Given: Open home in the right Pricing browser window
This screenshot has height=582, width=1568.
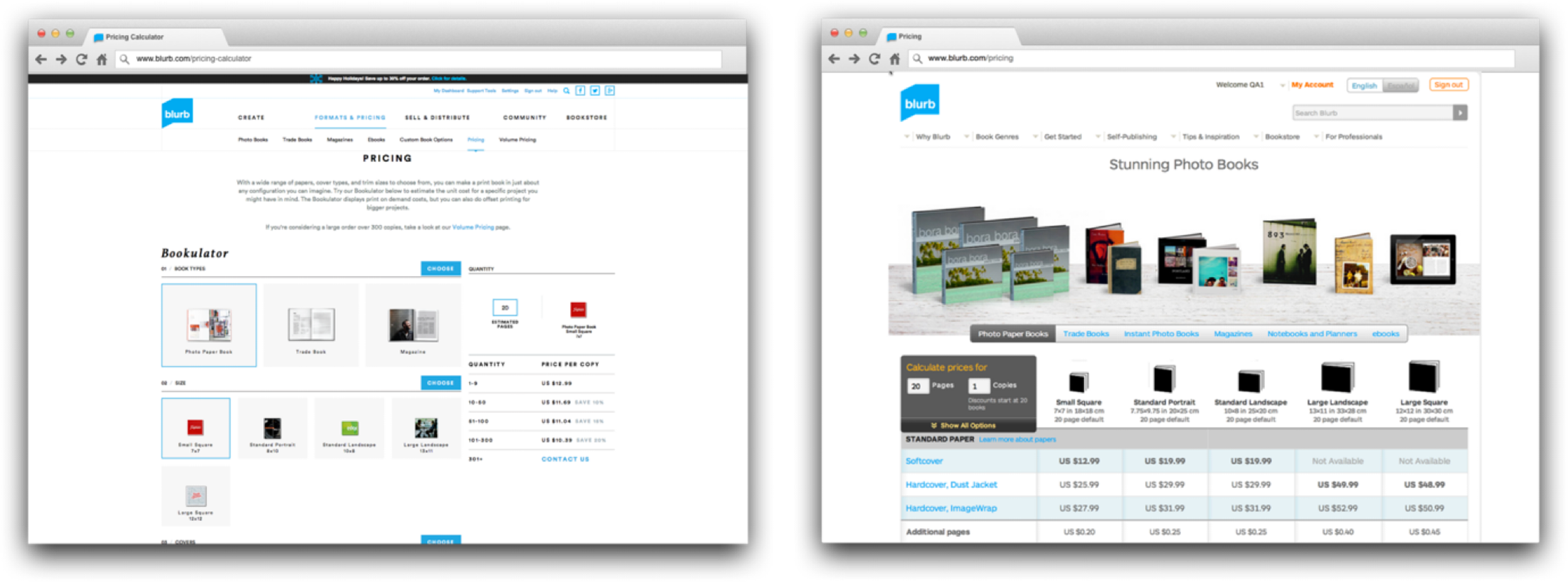Looking at the screenshot, I should pos(895,58).
